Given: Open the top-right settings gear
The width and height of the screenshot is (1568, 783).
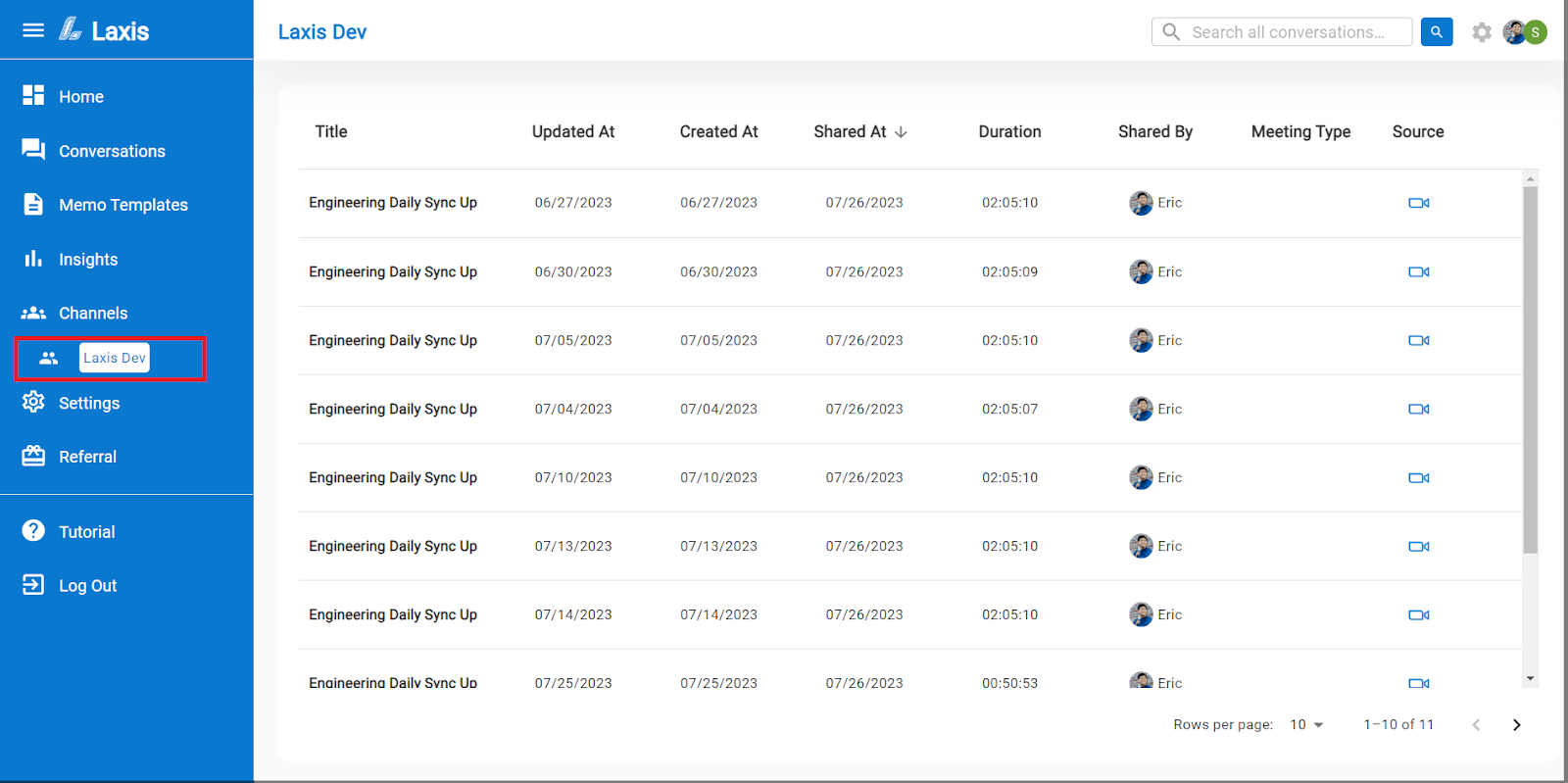Looking at the screenshot, I should [1482, 32].
